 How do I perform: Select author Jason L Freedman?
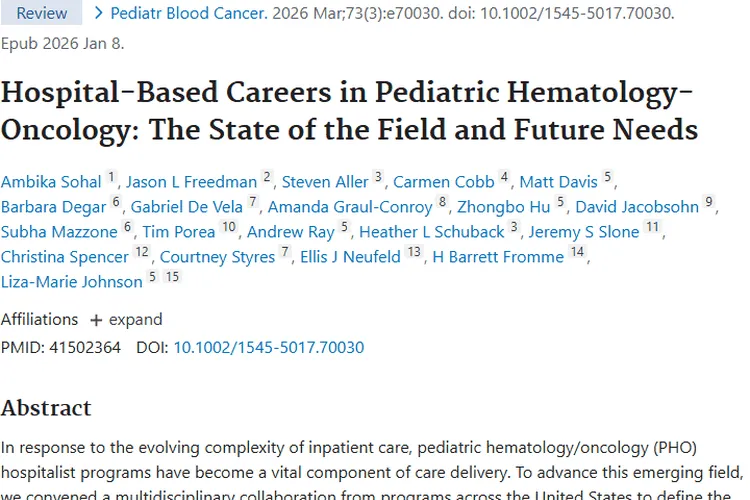pos(192,182)
